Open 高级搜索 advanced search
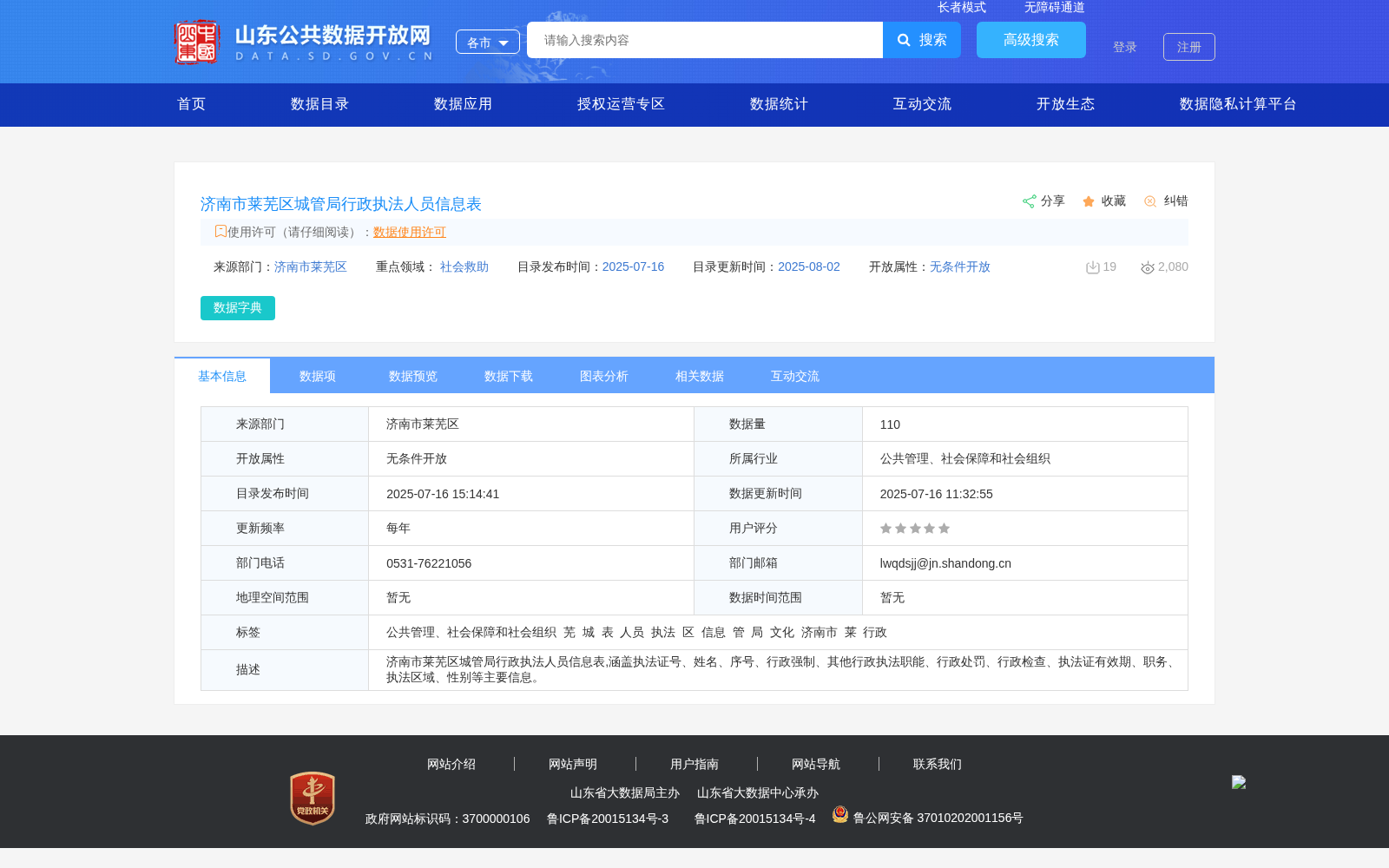The width and height of the screenshot is (1389, 868). pyautogui.click(x=1031, y=40)
